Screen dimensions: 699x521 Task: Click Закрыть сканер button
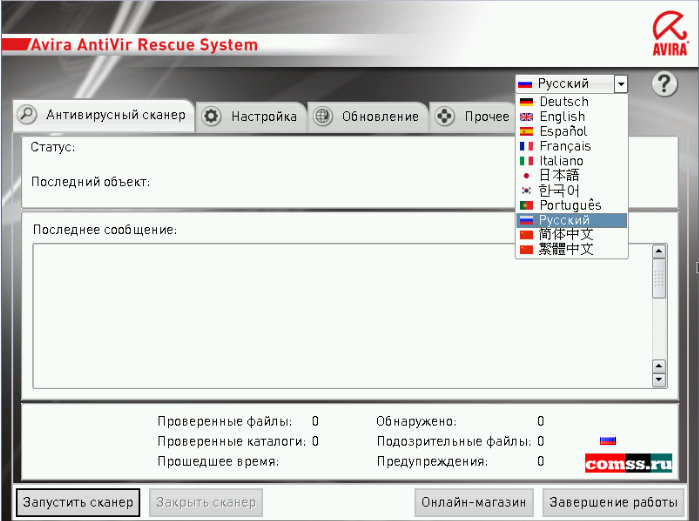[206, 502]
